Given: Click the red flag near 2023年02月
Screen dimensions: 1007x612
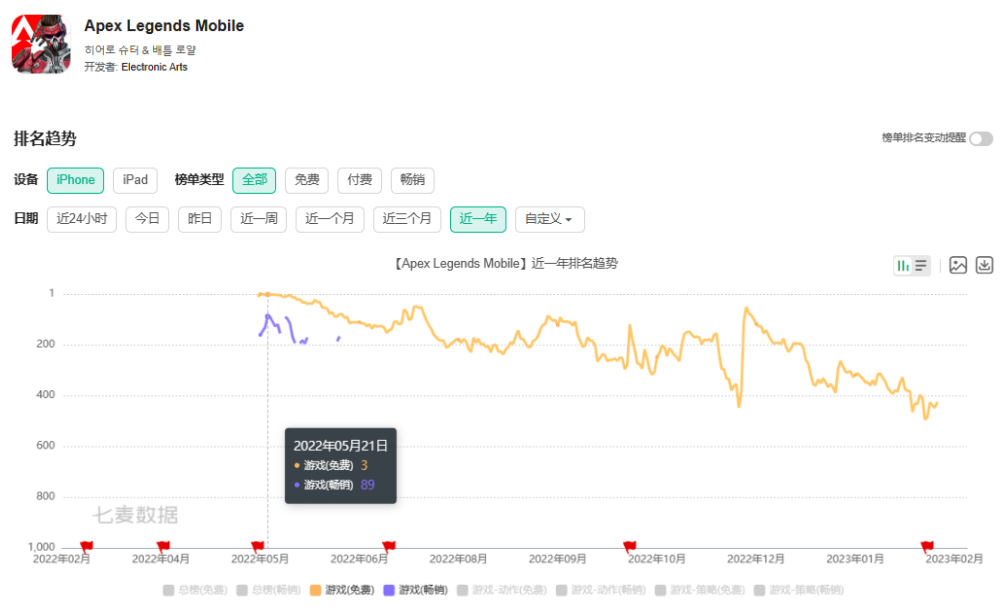Looking at the screenshot, I should pos(927,546).
